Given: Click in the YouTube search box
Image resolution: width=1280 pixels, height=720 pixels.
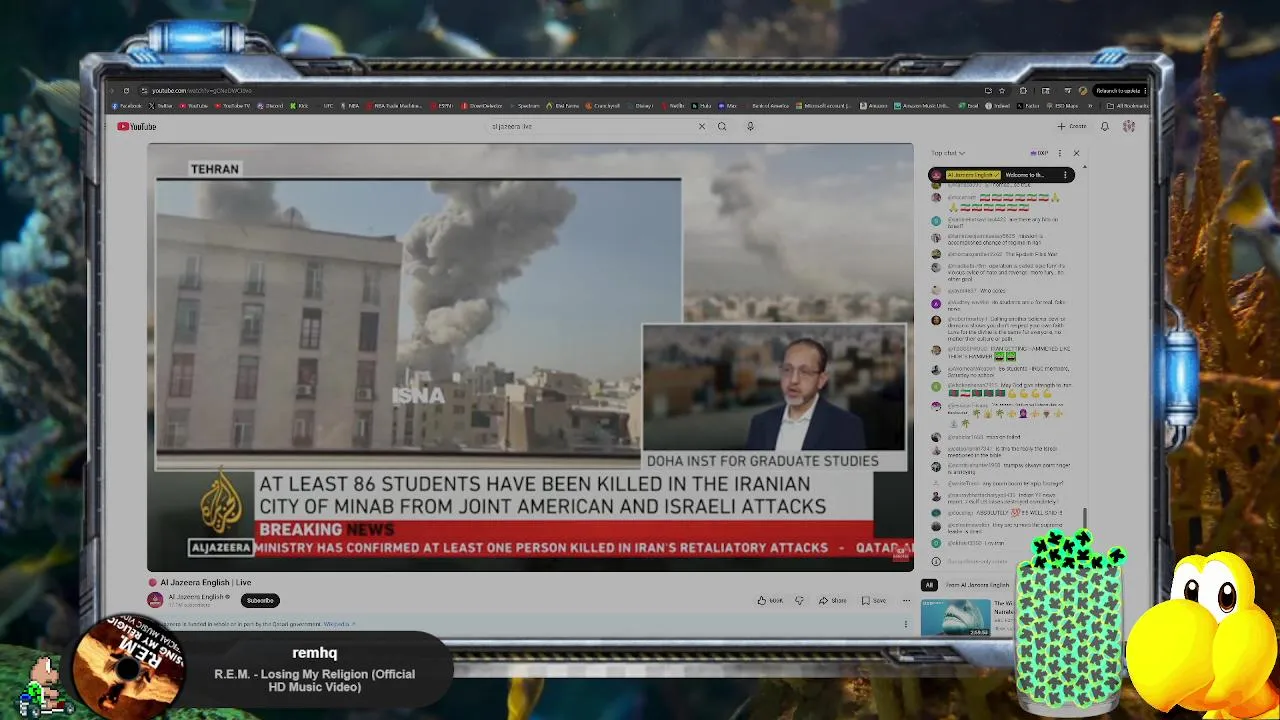Looking at the screenshot, I should (x=590, y=126).
